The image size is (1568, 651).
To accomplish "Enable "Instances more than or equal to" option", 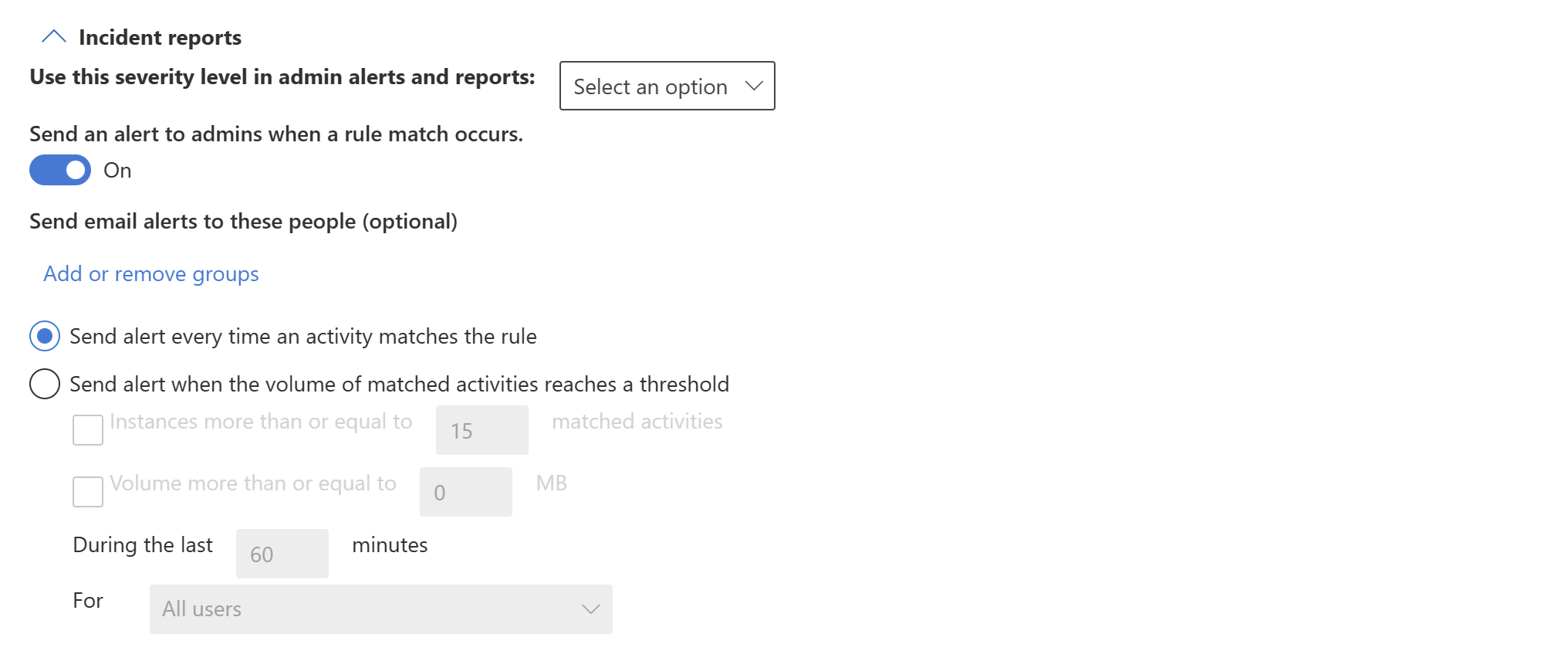I will click(87, 430).
